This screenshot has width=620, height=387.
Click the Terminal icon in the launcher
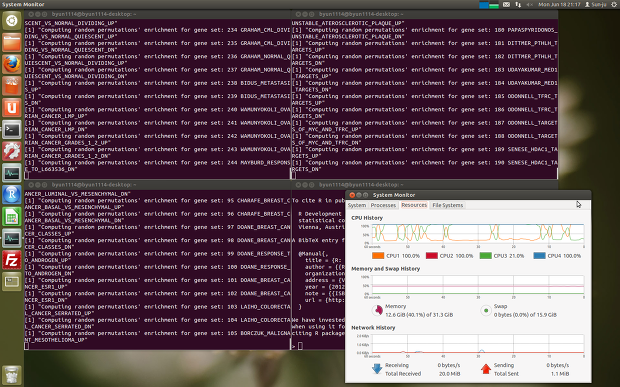coord(11,129)
